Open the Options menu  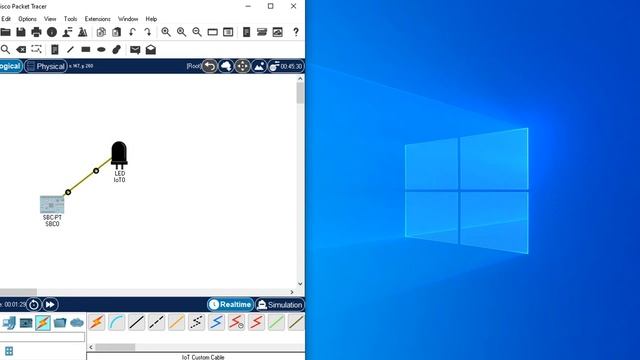27,19
